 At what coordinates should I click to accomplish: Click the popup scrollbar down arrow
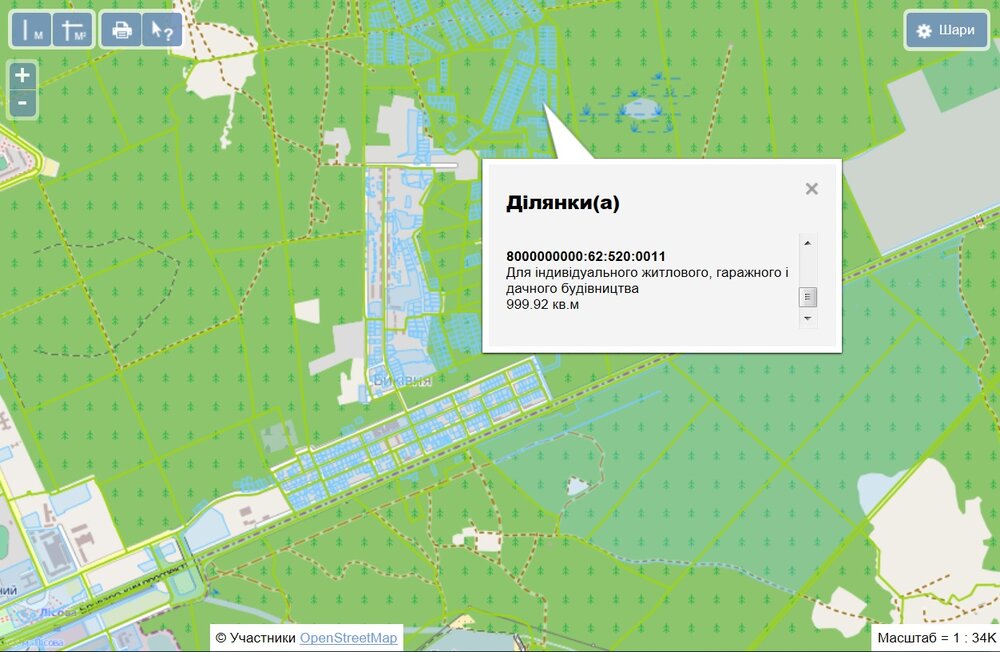807,318
